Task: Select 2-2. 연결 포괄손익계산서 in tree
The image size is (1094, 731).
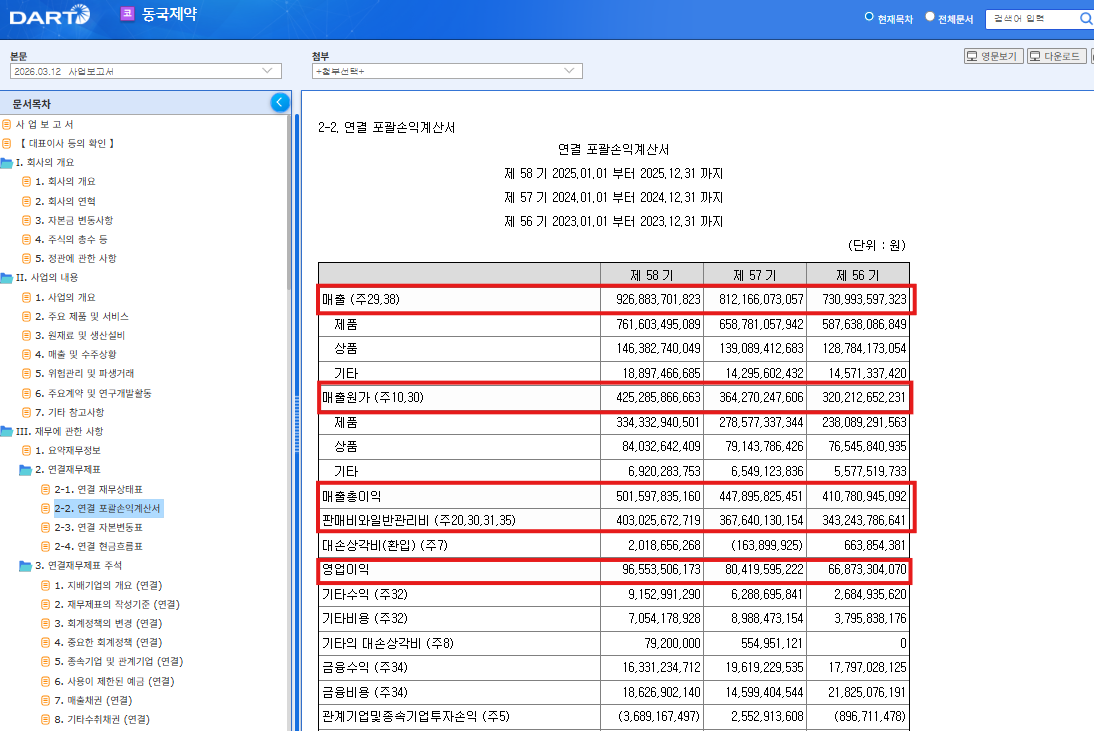Action: pos(107,508)
